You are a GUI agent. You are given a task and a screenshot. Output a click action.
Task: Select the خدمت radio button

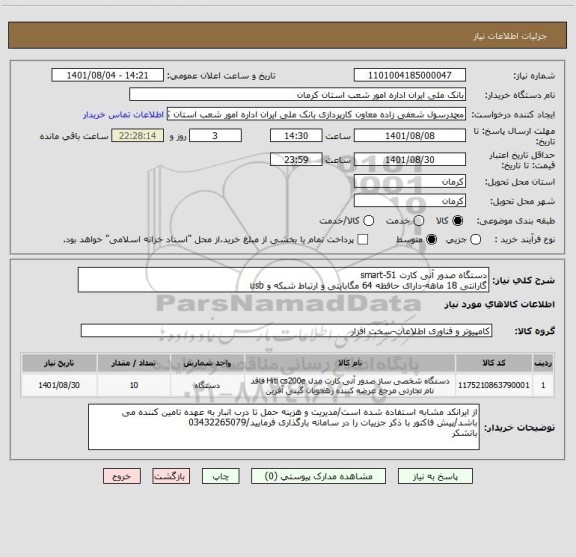click(x=419, y=221)
